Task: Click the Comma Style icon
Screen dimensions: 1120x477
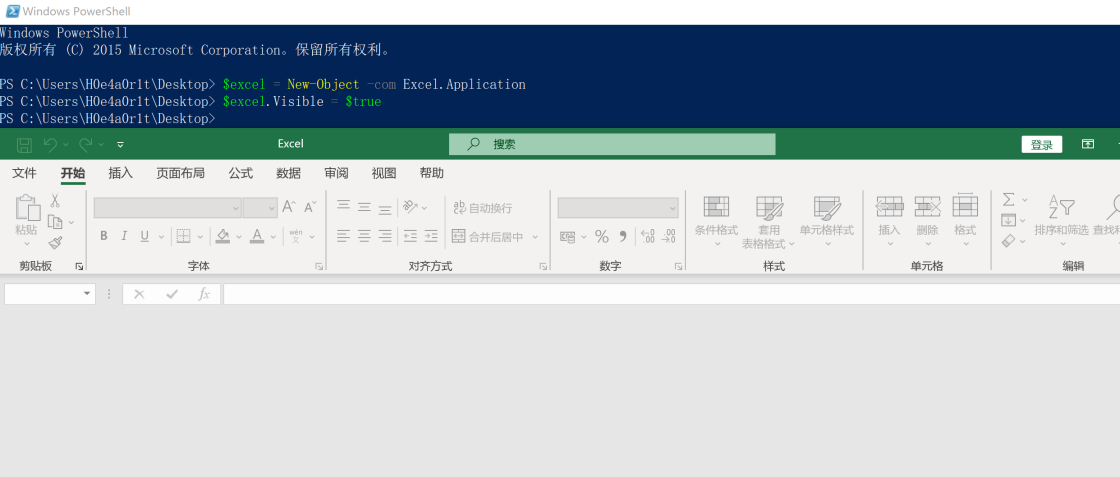Action: [x=623, y=236]
